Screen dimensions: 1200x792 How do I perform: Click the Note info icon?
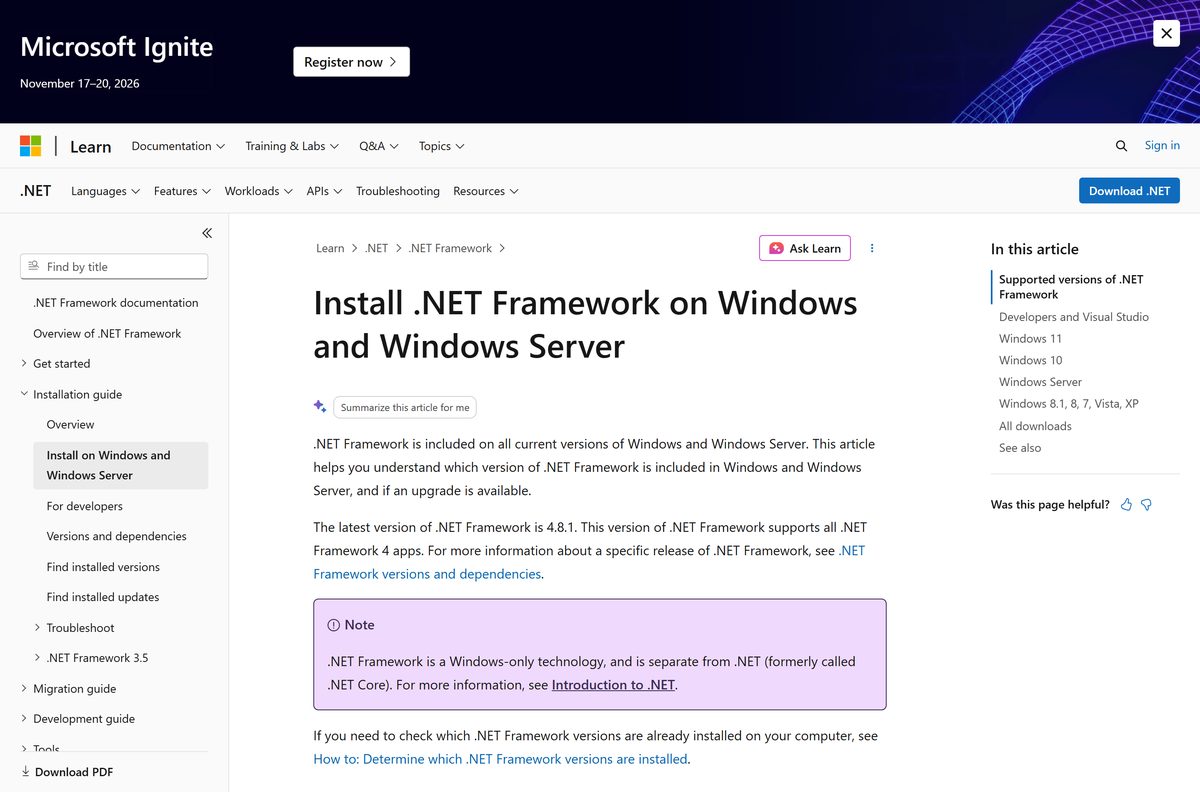click(x=334, y=625)
